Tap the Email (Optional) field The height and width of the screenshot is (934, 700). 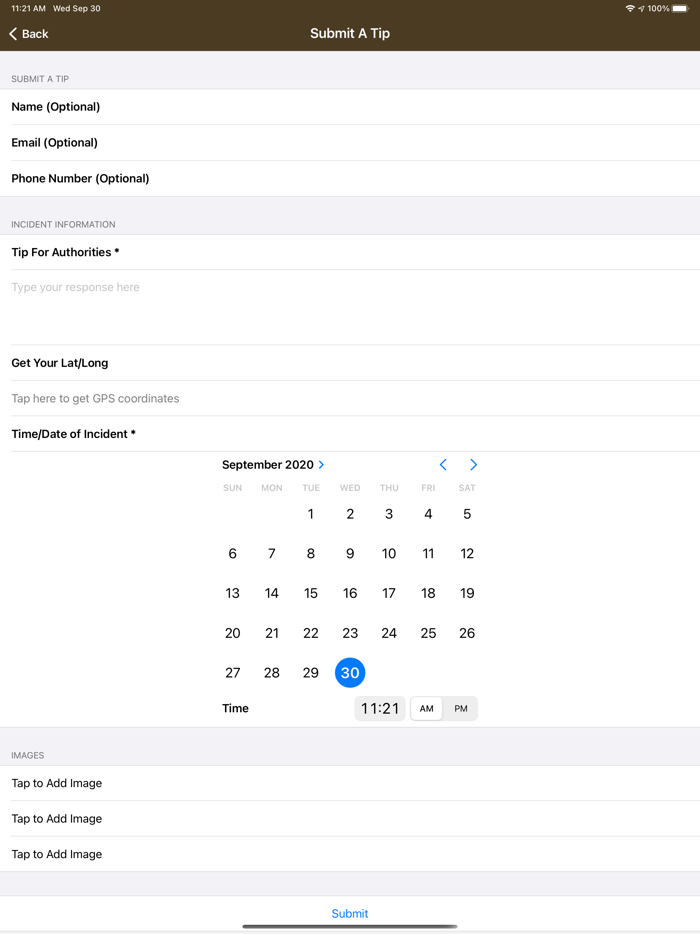click(350, 142)
